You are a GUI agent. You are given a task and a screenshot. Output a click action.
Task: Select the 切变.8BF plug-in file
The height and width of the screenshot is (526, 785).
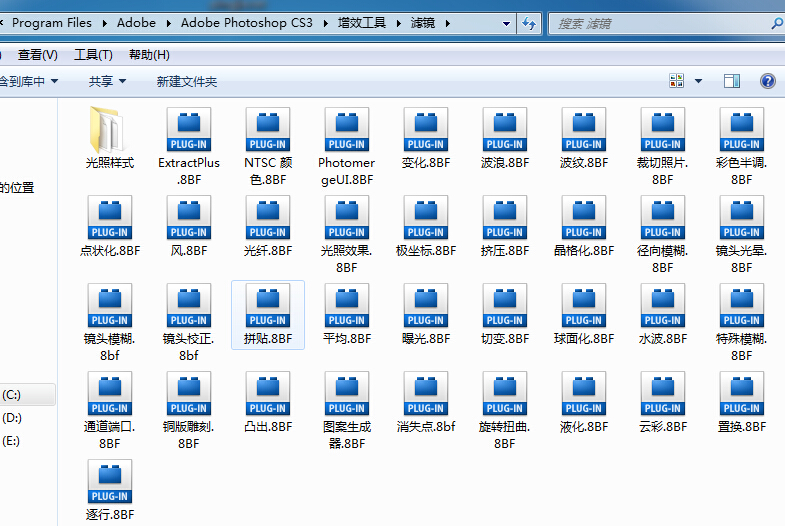point(505,313)
